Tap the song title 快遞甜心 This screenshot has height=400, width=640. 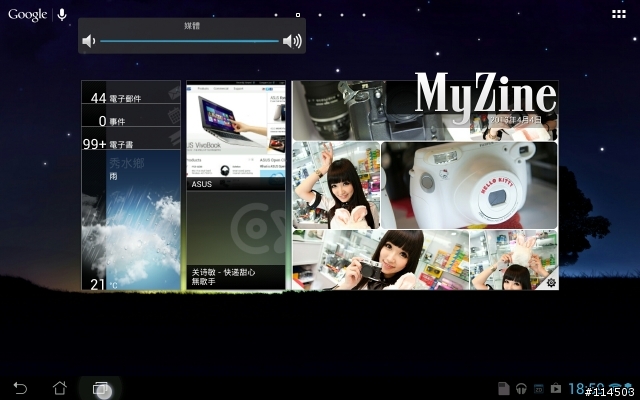click(240, 272)
